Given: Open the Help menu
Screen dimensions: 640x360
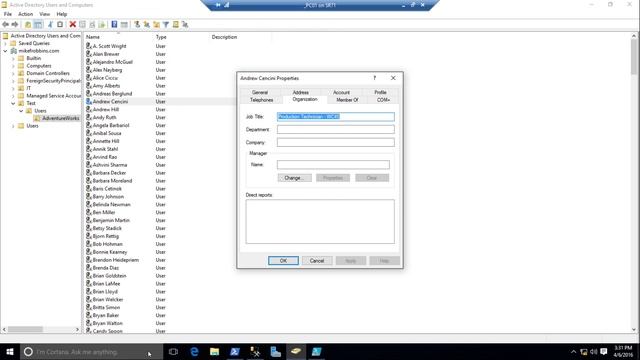Looking at the screenshot, I should tap(62, 14).
